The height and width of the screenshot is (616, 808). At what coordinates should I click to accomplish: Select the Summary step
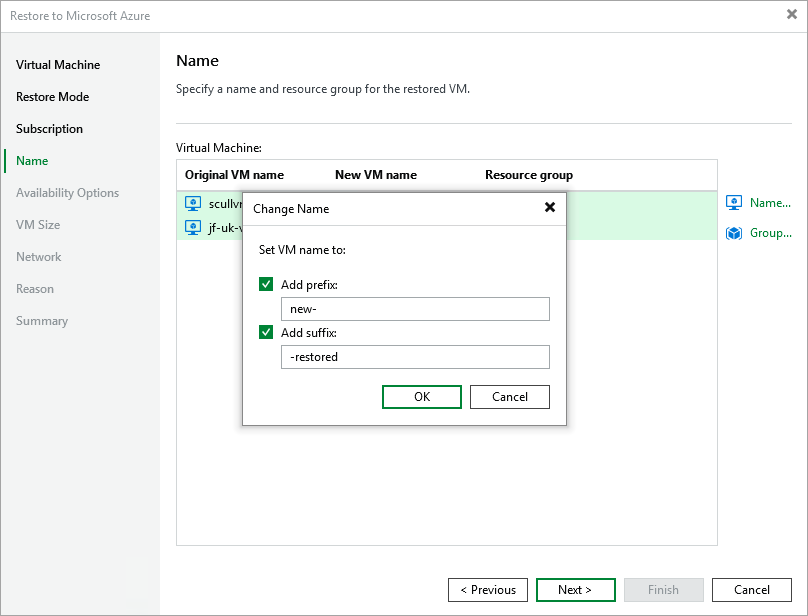42,321
